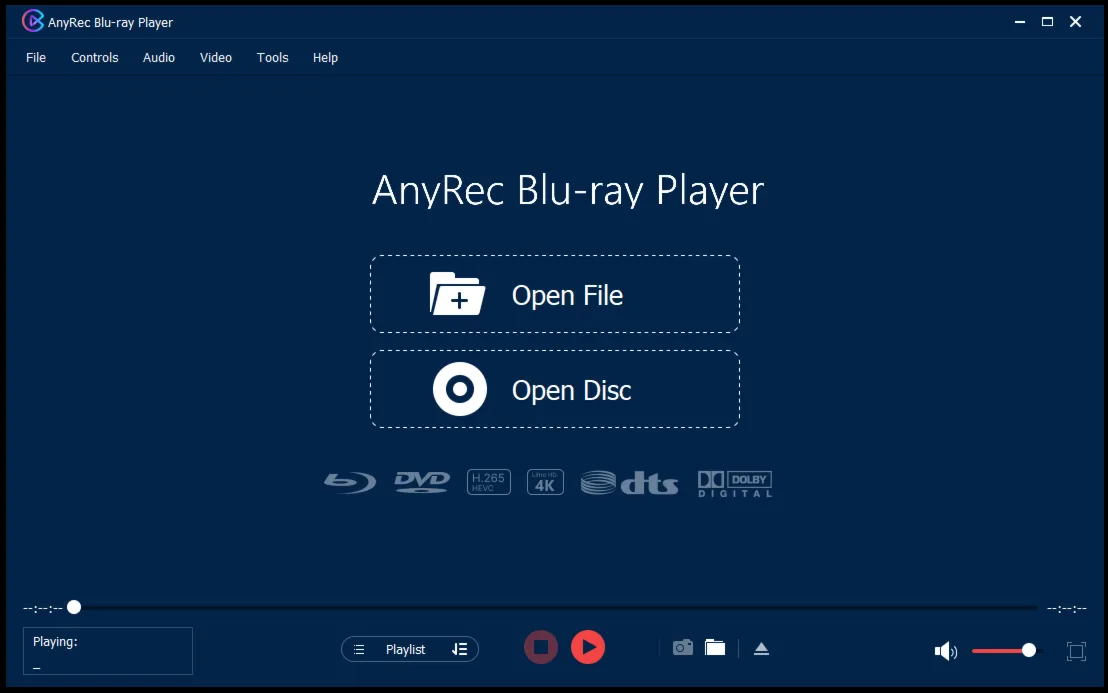Open the Tools menu

[273, 58]
